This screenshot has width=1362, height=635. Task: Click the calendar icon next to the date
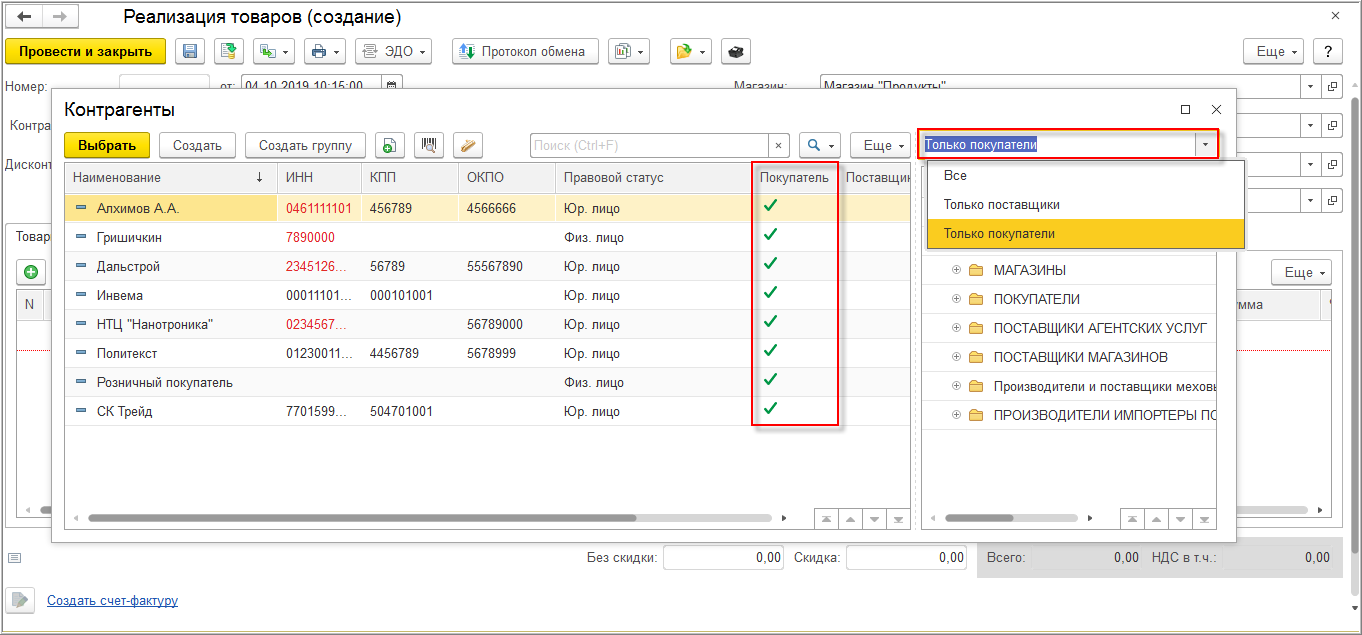coord(392,86)
